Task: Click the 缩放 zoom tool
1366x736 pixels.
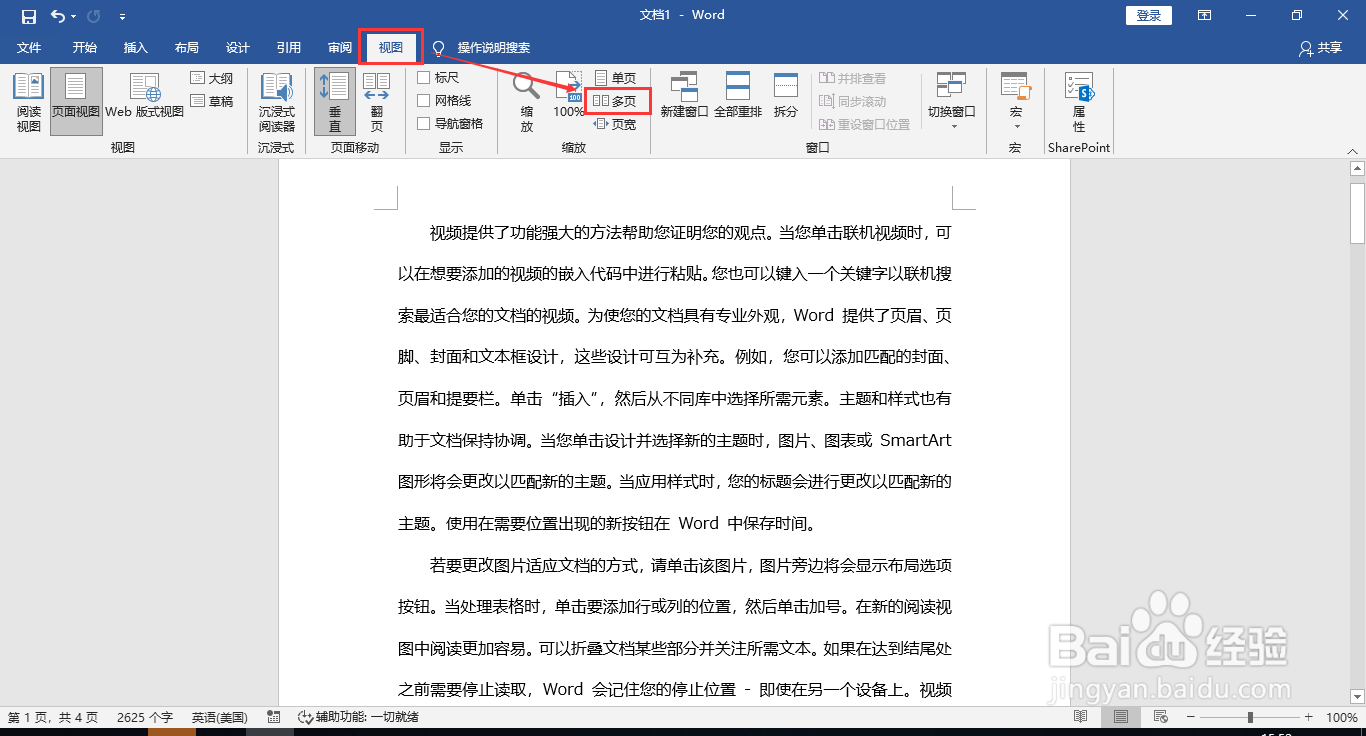Action: (526, 99)
